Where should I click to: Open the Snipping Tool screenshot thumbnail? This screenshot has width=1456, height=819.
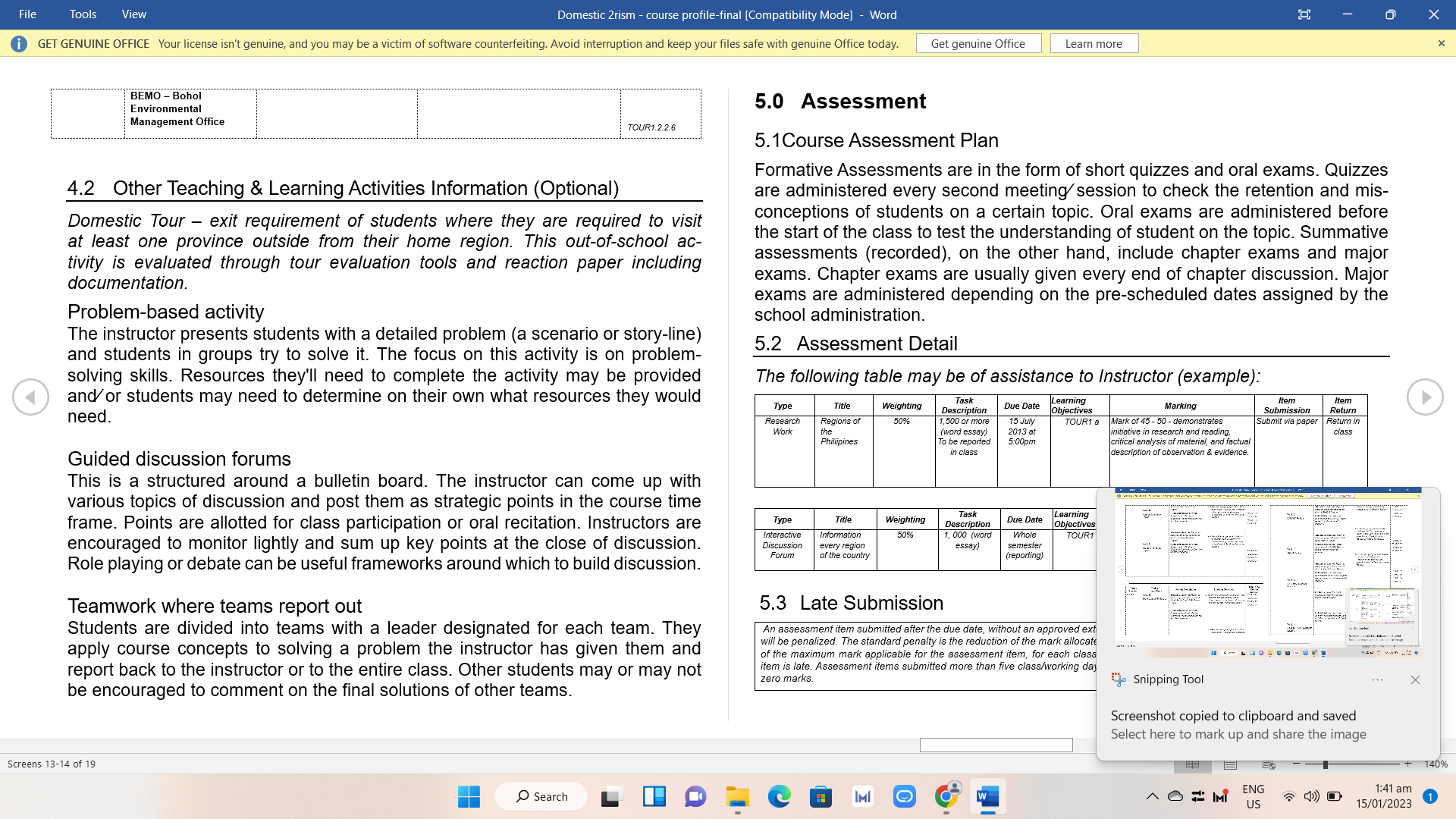1267,573
